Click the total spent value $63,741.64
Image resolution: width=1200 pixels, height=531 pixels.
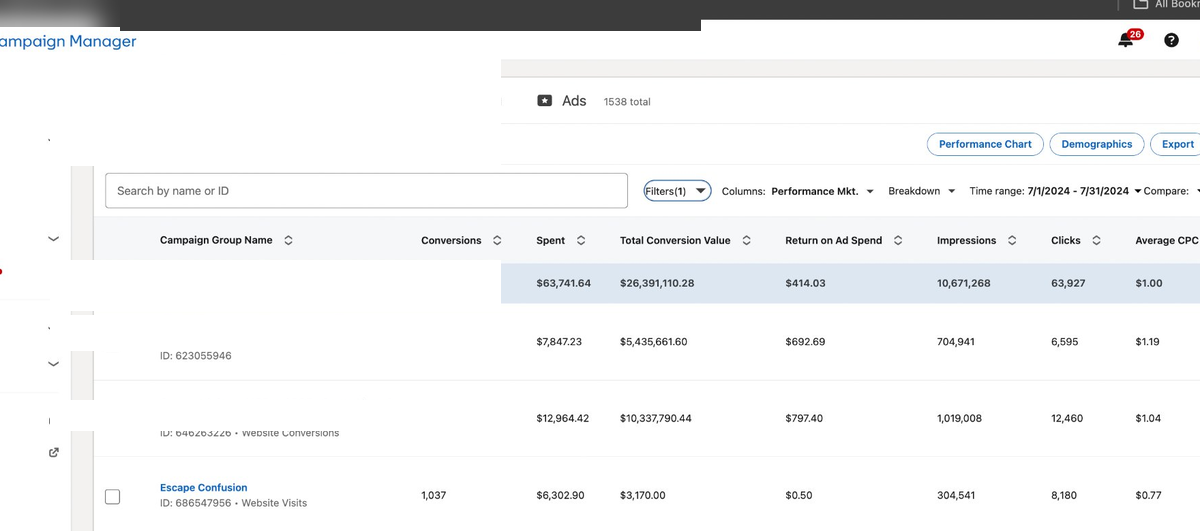click(563, 284)
